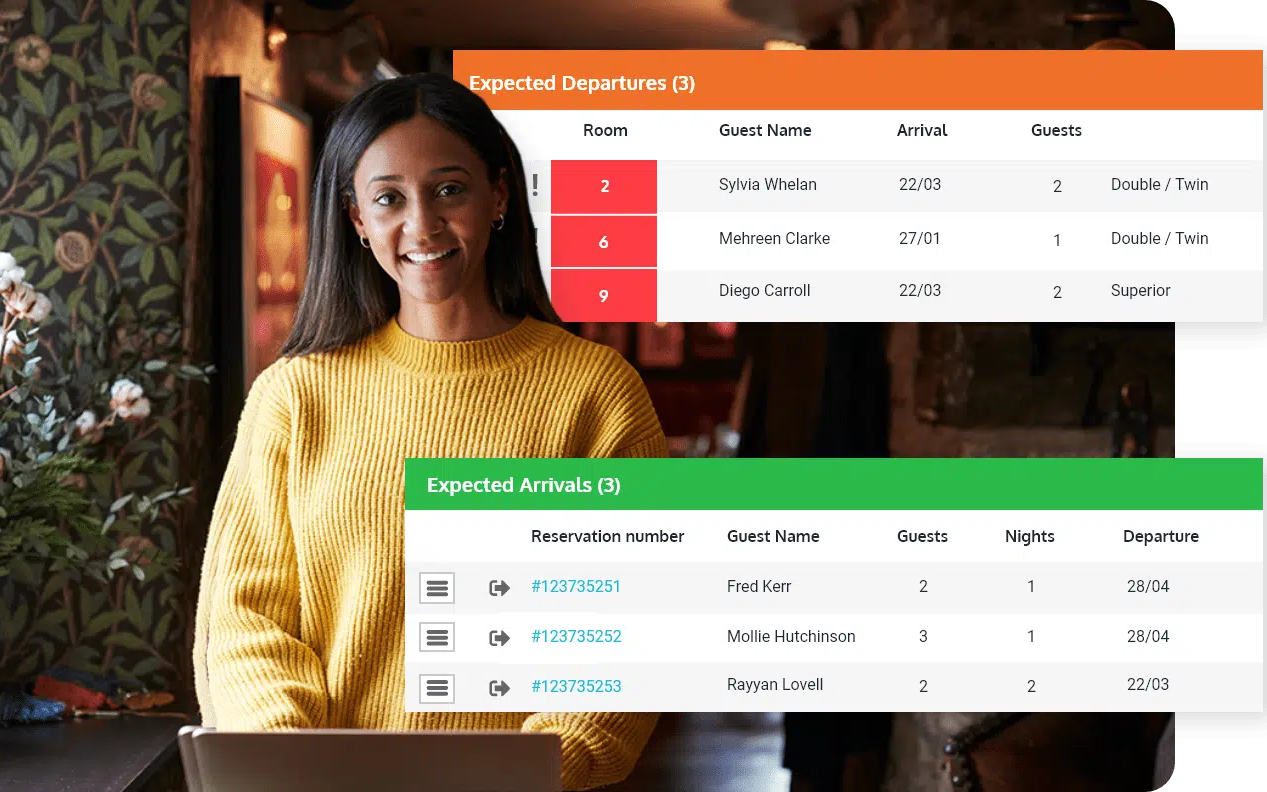Select guest name Fred Kerr
The width and height of the screenshot is (1267, 792).
pos(759,587)
